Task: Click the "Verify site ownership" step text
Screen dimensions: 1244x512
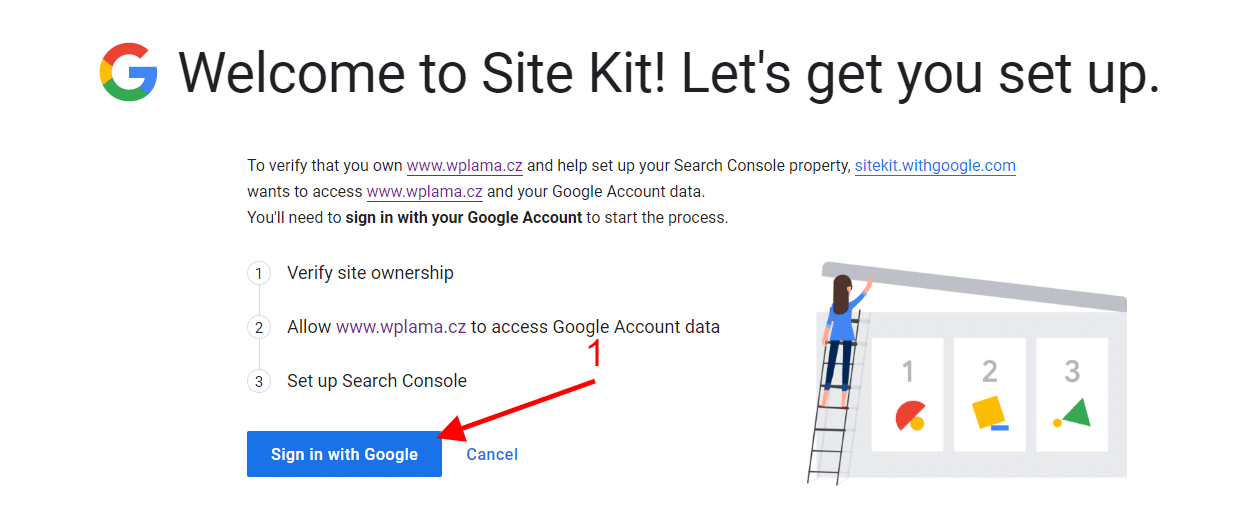Action: [370, 273]
